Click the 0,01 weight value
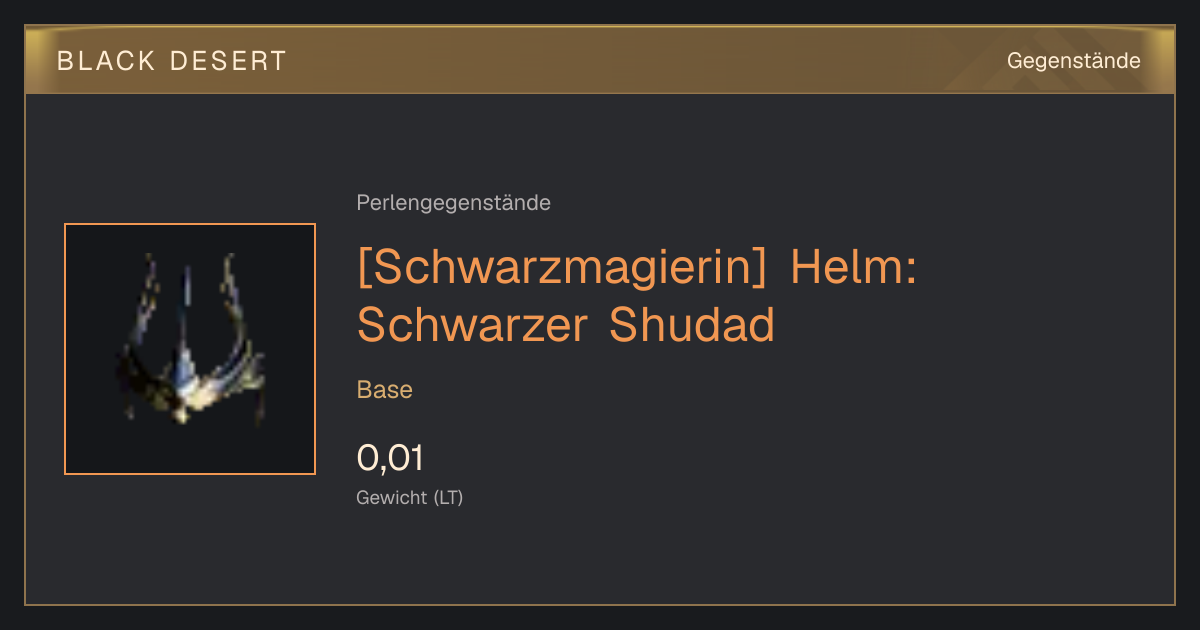This screenshot has height=630, width=1200. 390,458
